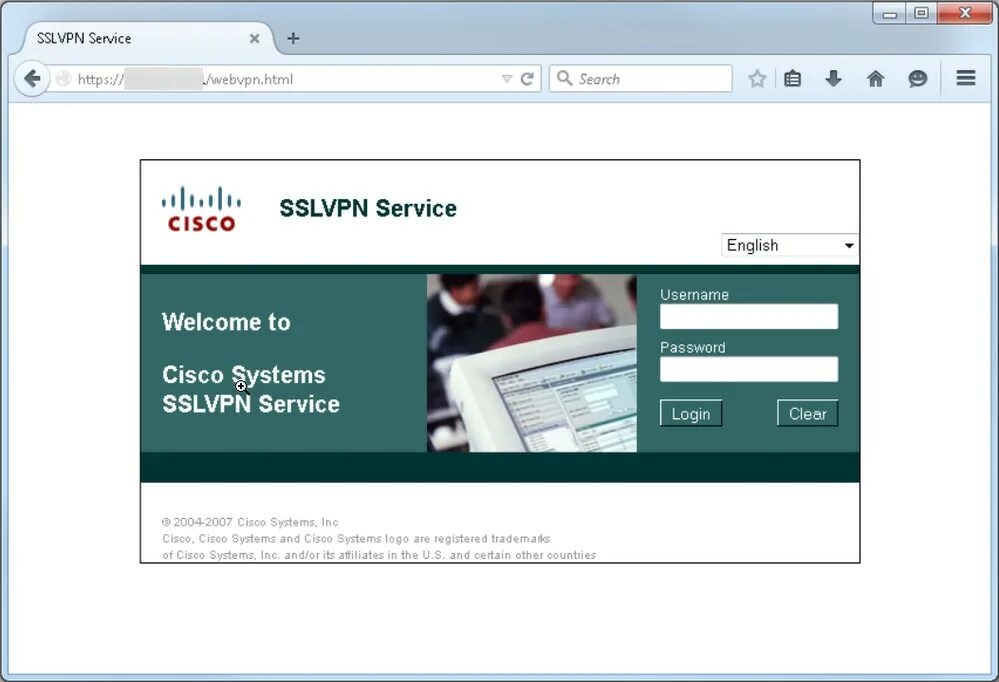Click the Cisco logo
Image resolution: width=999 pixels, height=682 pixels.
(x=201, y=209)
